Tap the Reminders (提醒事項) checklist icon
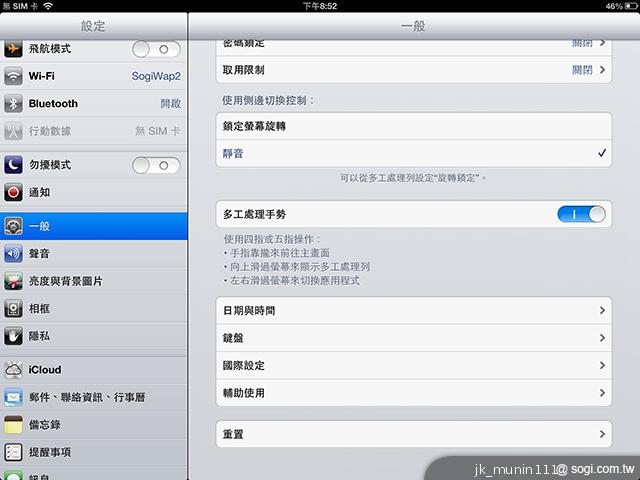The width and height of the screenshot is (640, 480). tap(13, 452)
